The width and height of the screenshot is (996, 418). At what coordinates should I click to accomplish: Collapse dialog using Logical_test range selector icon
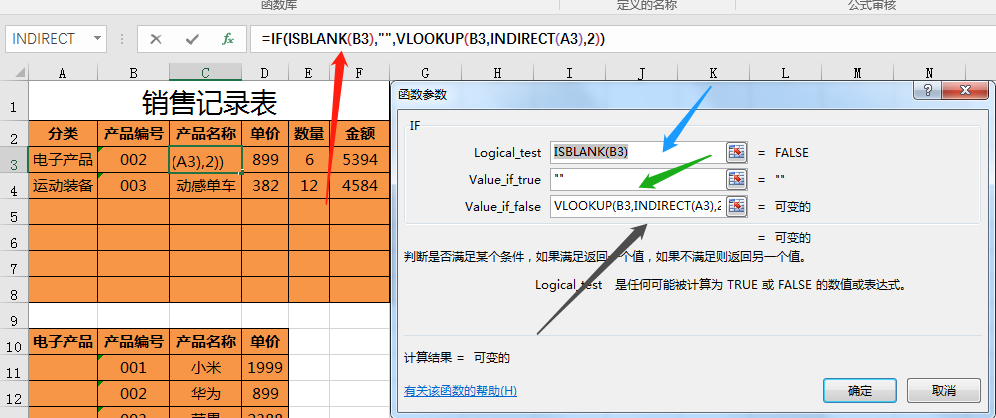click(736, 152)
